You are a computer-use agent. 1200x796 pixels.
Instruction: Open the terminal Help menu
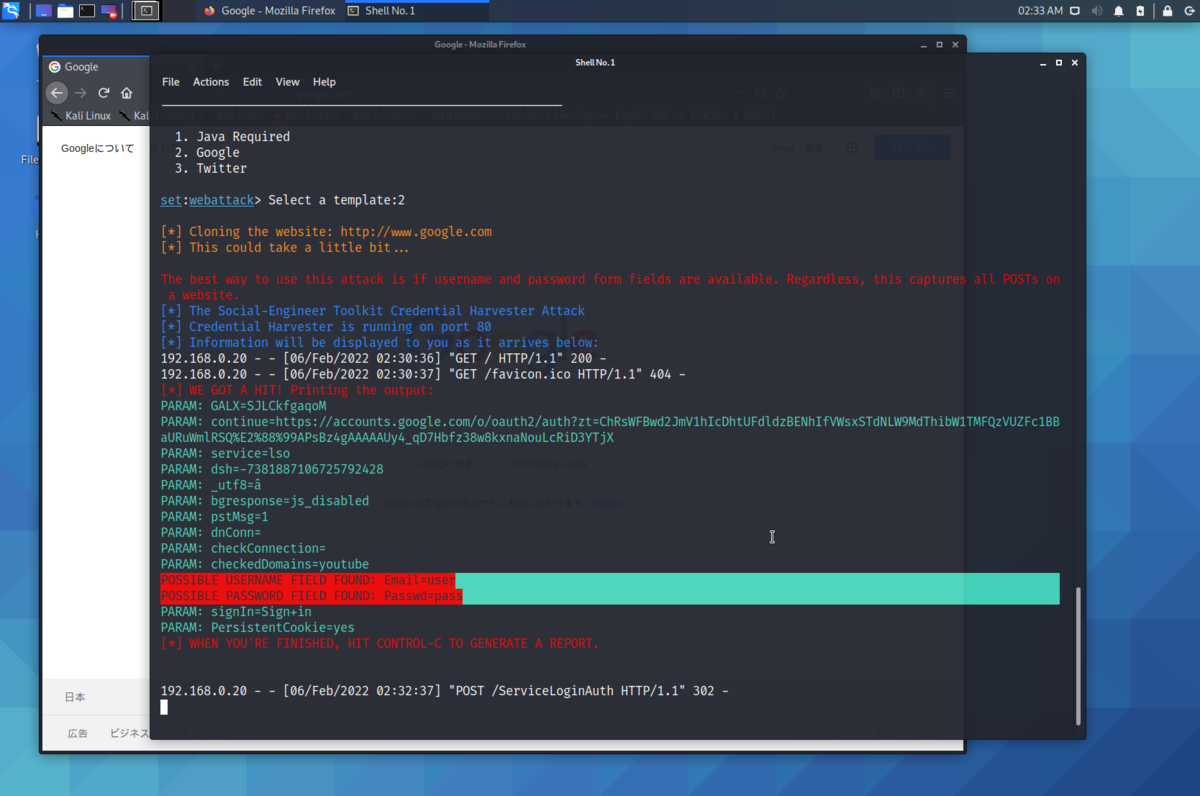324,82
